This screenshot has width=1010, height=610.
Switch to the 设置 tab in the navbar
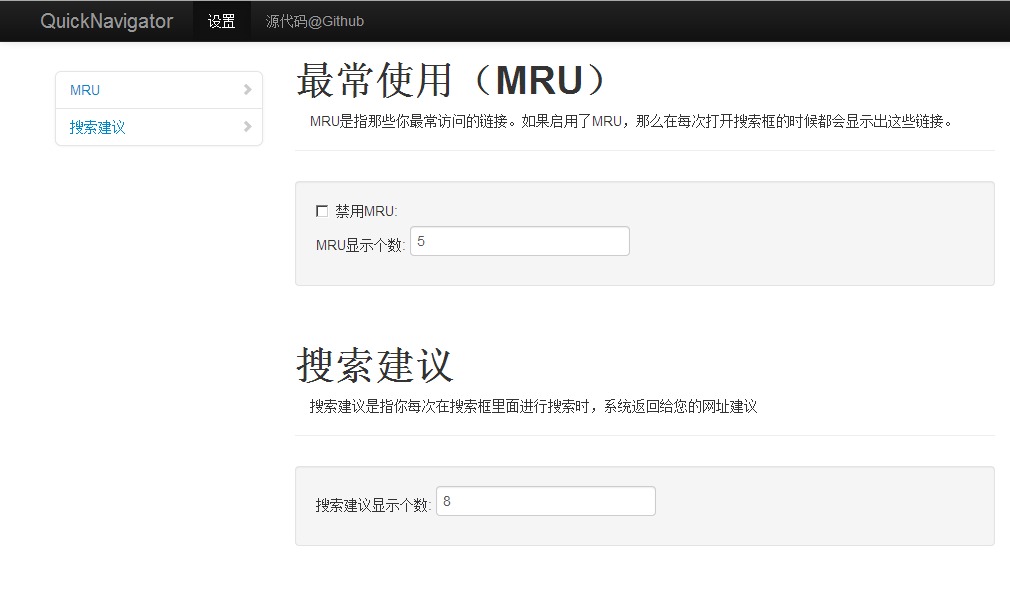click(221, 20)
